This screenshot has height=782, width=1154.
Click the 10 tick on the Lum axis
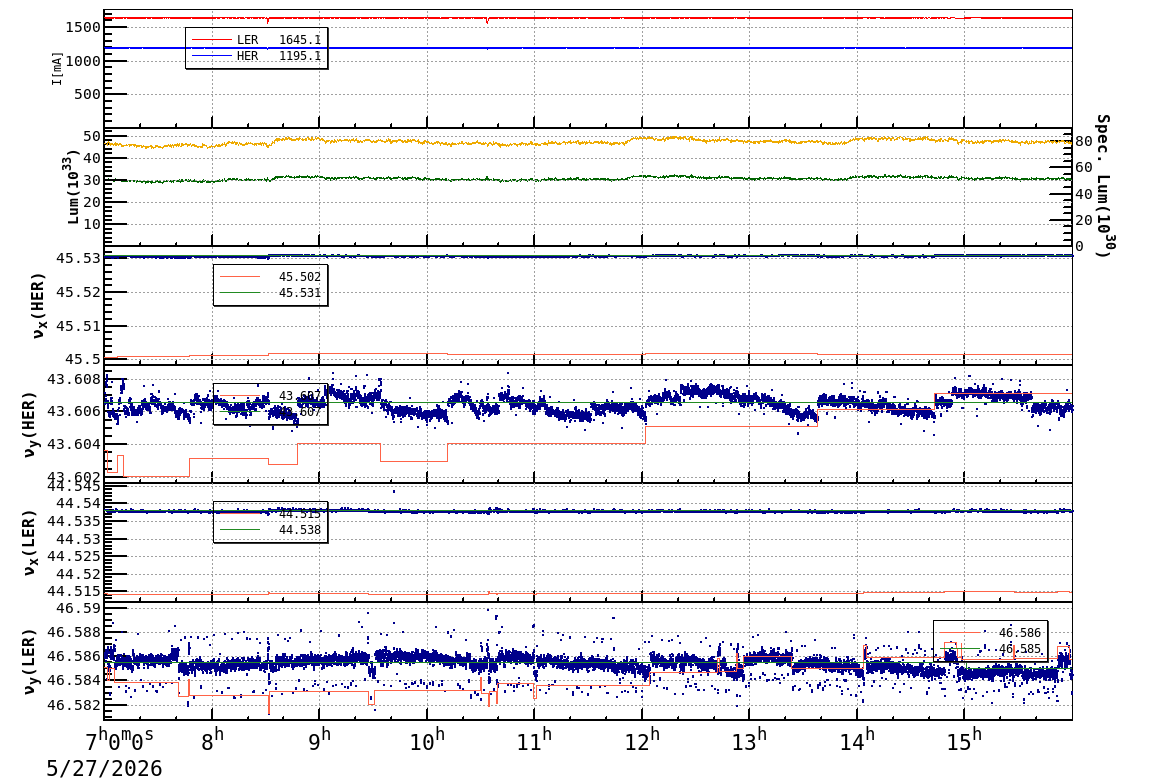[92, 224]
